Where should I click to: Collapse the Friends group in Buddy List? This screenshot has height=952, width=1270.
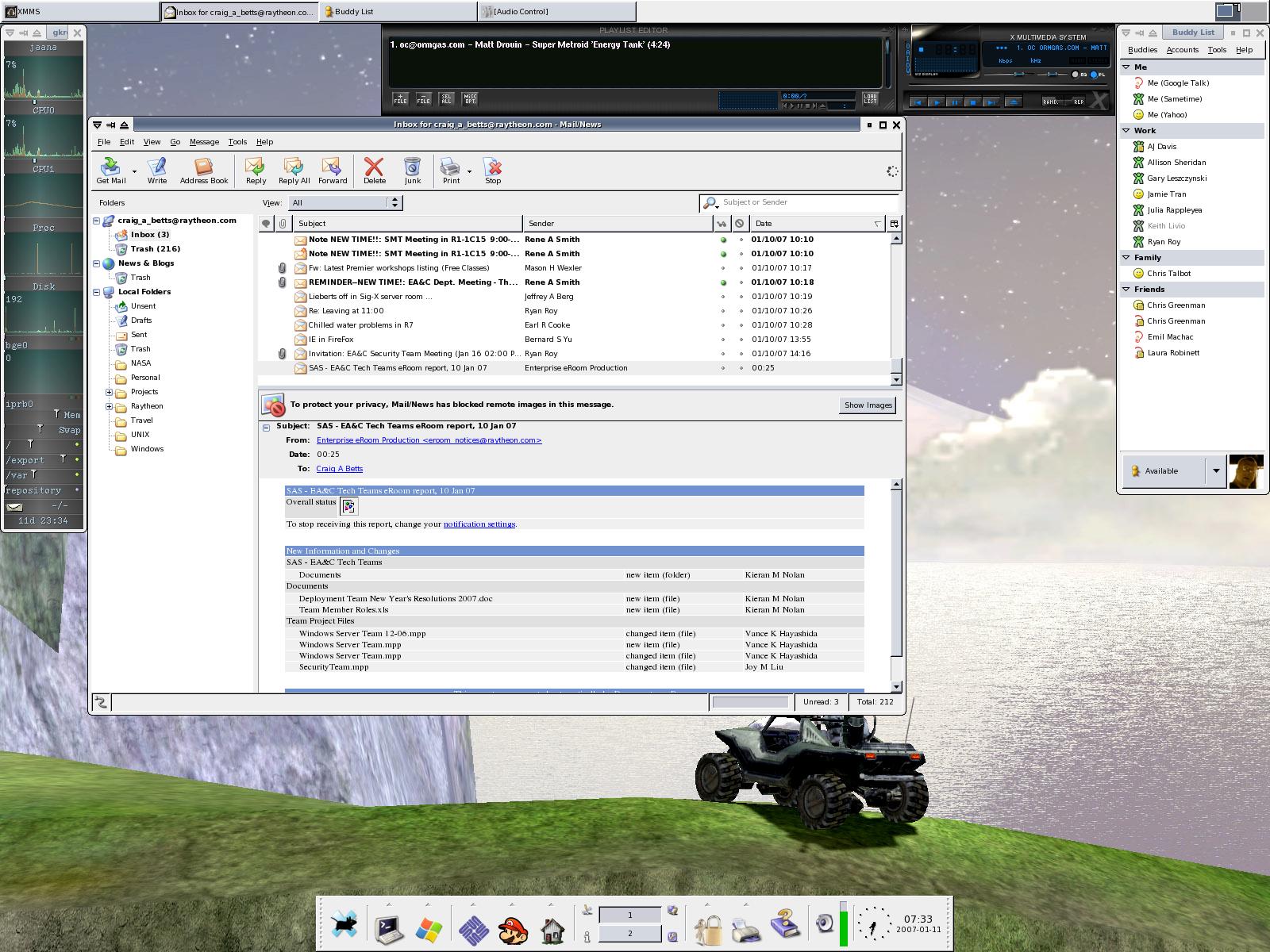[x=1126, y=289]
